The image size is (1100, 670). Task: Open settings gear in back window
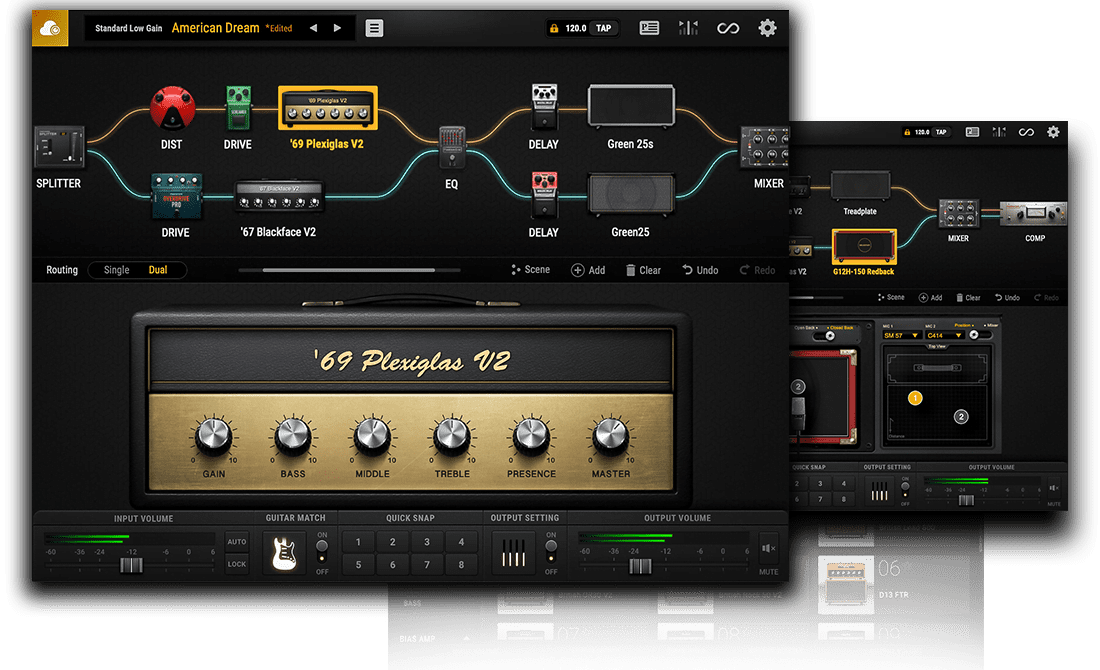(x=1053, y=132)
